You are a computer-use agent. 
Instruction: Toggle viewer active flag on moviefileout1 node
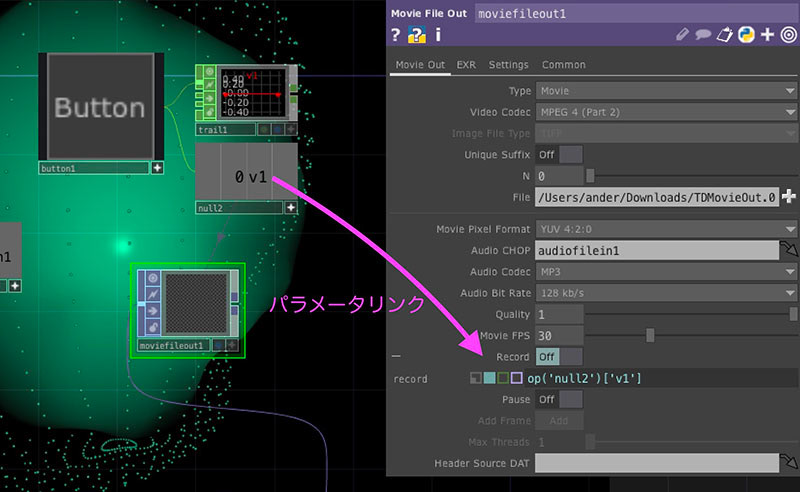click(153, 278)
